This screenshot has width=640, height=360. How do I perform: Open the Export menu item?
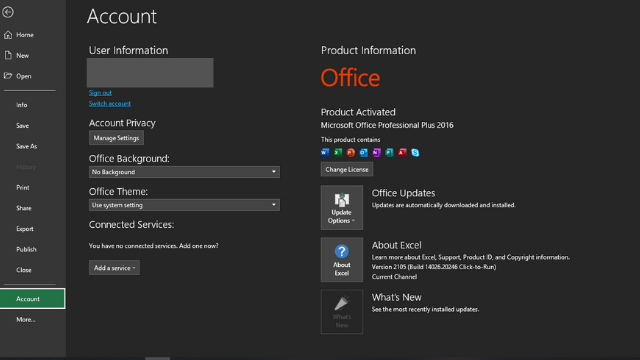click(25, 229)
